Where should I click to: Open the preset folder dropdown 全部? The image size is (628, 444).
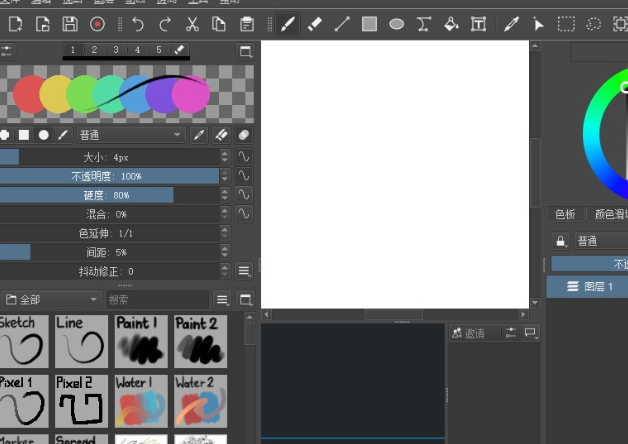point(50,299)
